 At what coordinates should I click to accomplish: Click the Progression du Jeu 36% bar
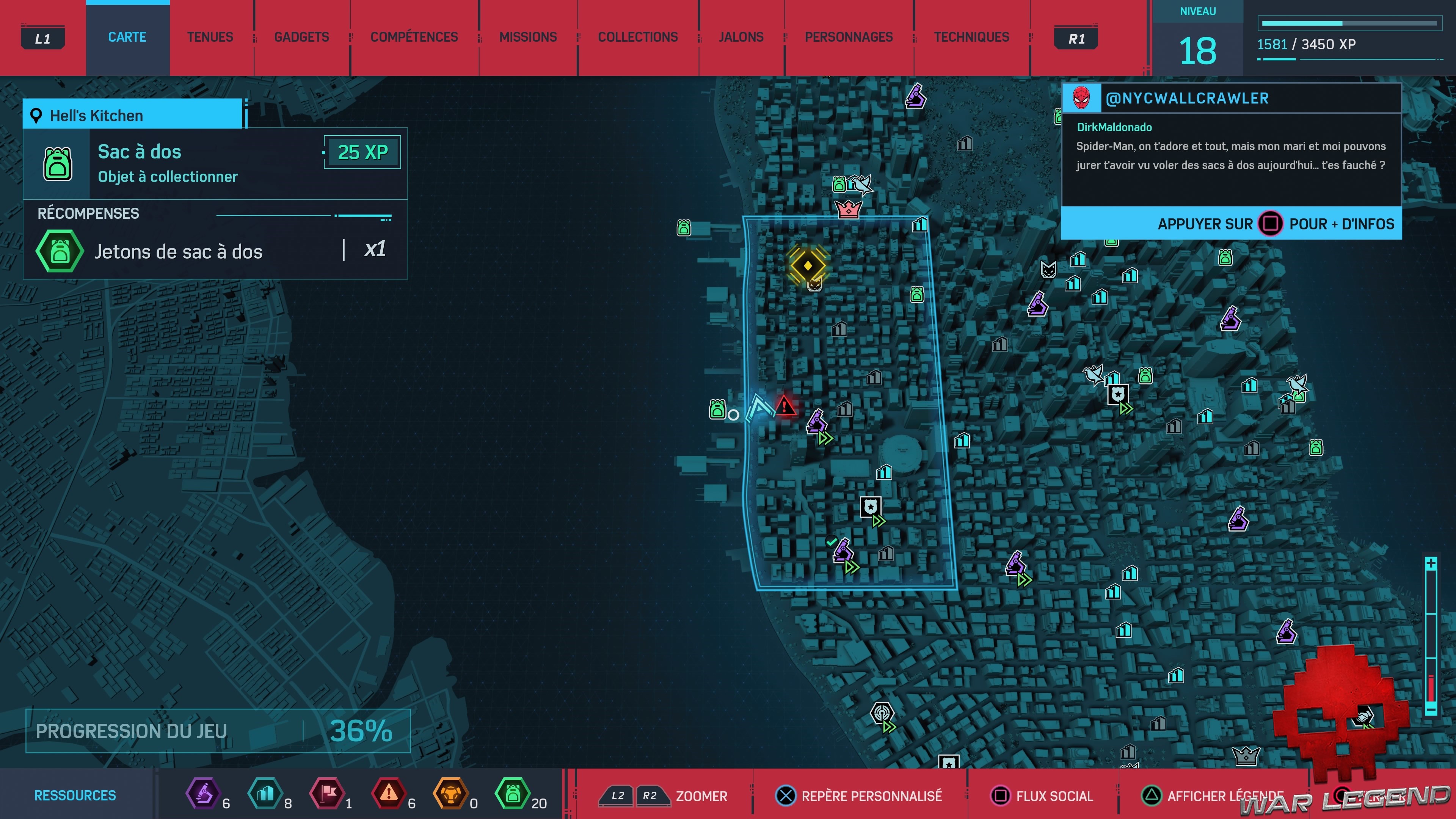pos(218,731)
